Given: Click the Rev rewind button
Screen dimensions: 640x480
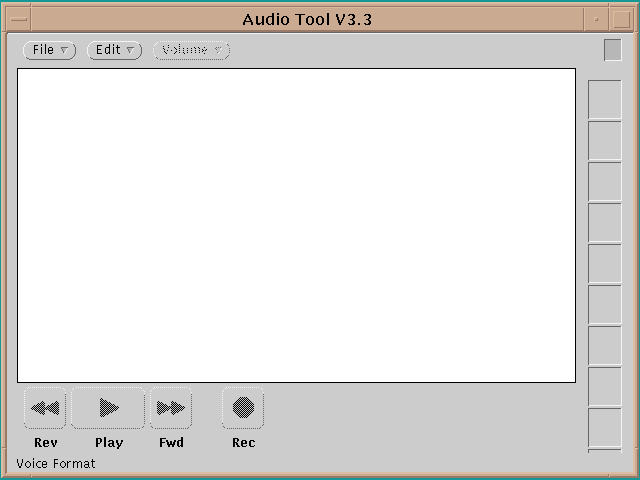Looking at the screenshot, I should pyautogui.click(x=45, y=408).
